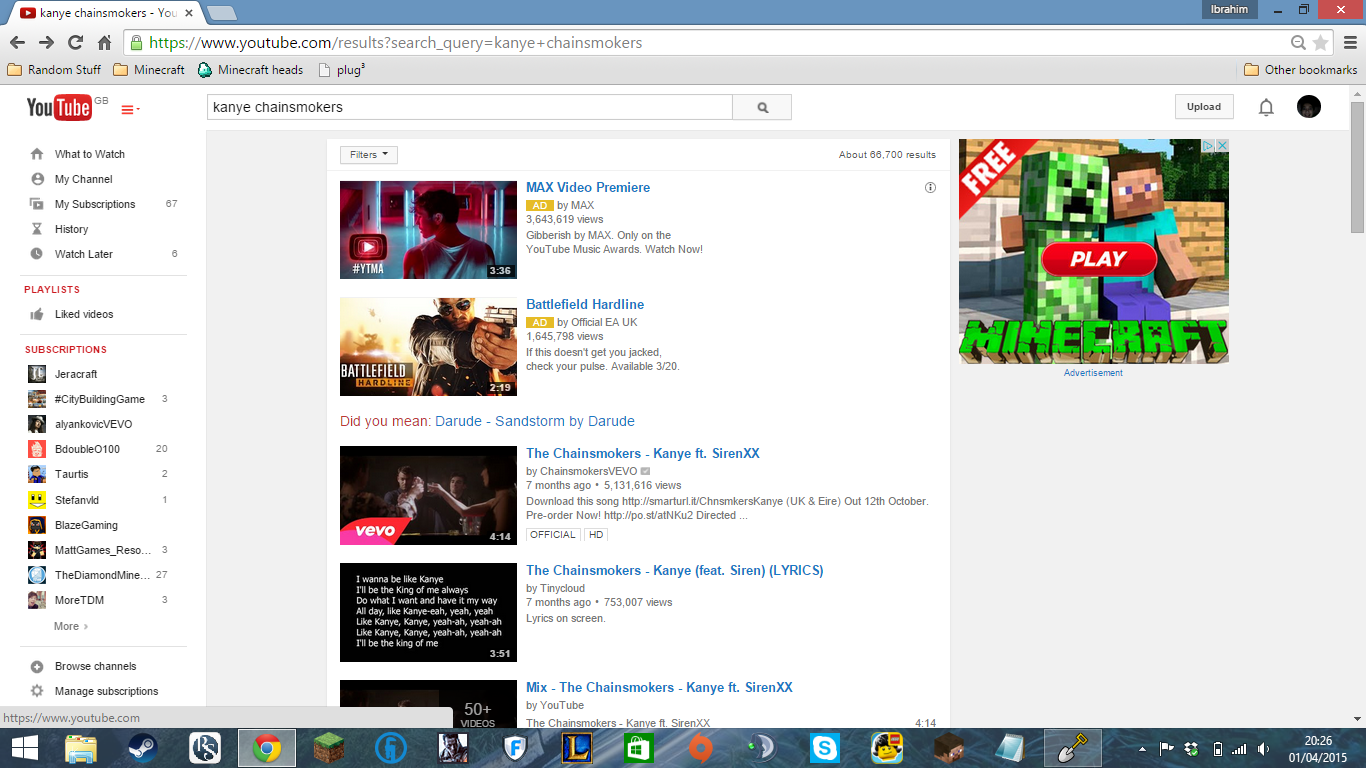Click the ad info icon

tap(930, 188)
